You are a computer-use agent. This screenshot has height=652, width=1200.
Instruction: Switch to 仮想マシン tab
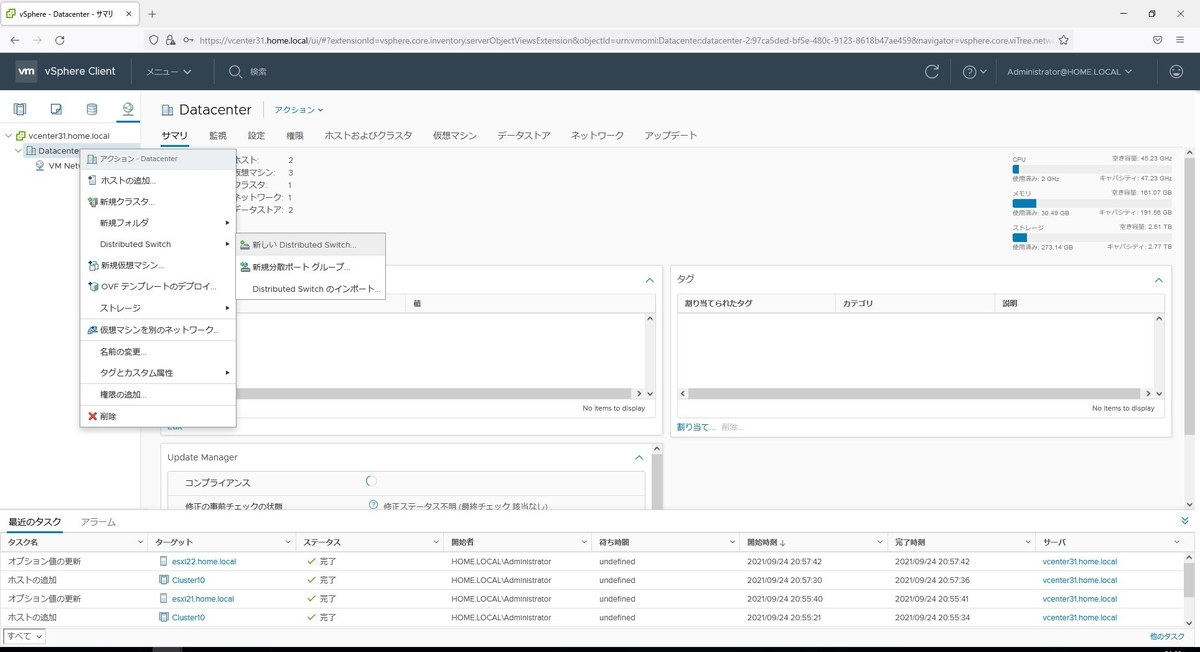[455, 135]
